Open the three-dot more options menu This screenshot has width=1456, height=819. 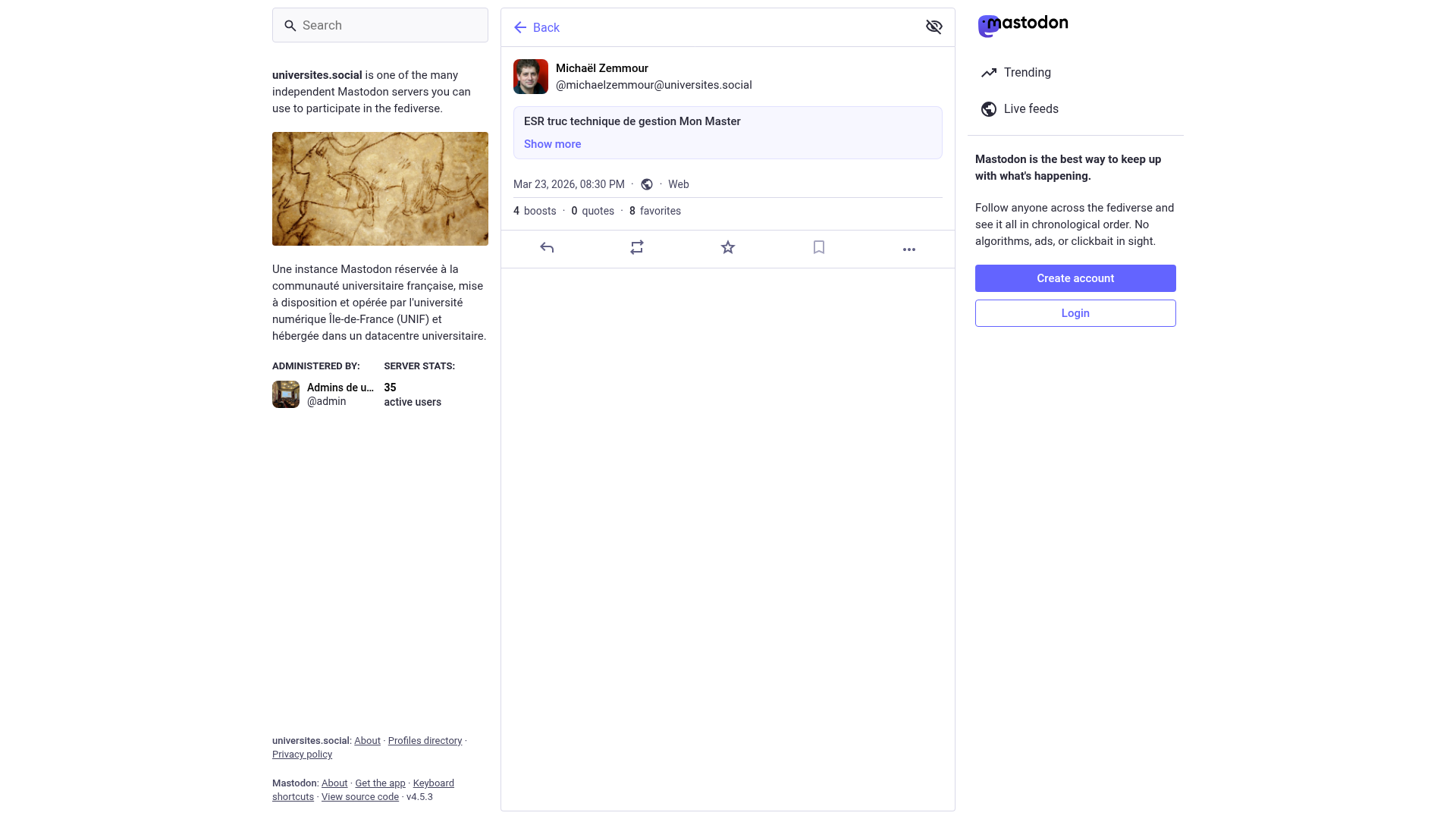pos(909,249)
